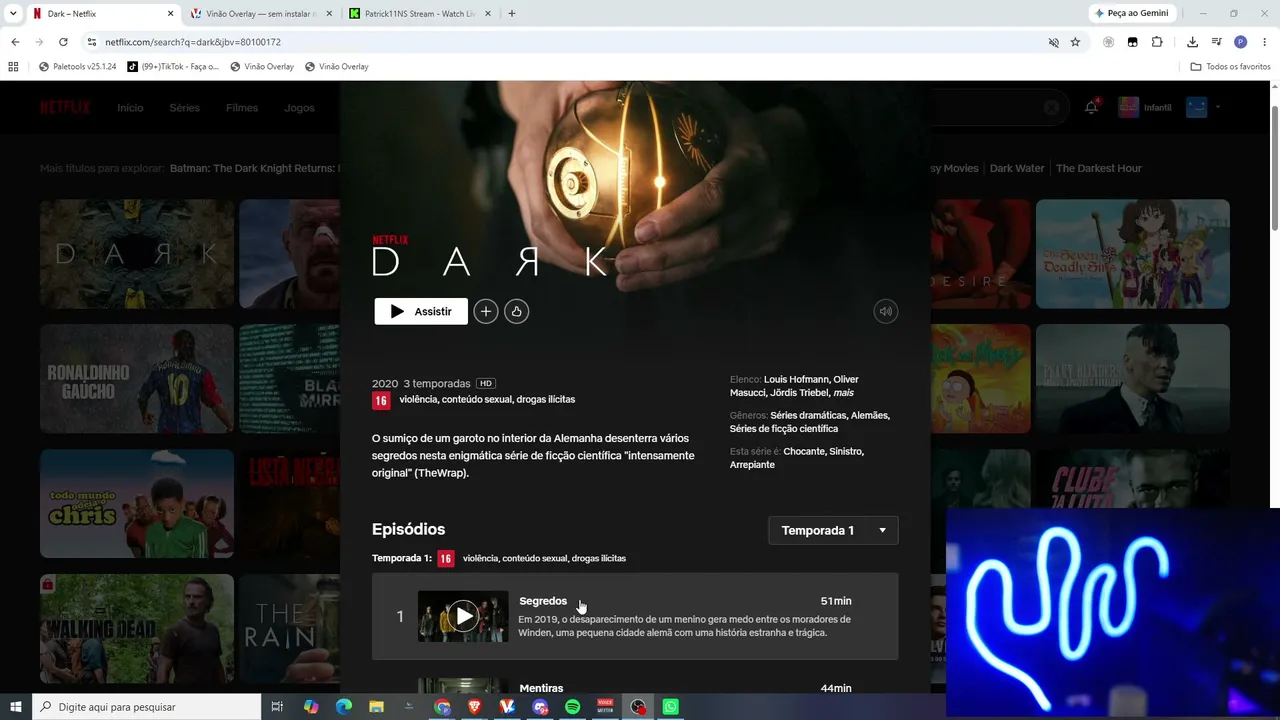Bookmark this page with the star
1280x720 pixels.
click(1075, 42)
